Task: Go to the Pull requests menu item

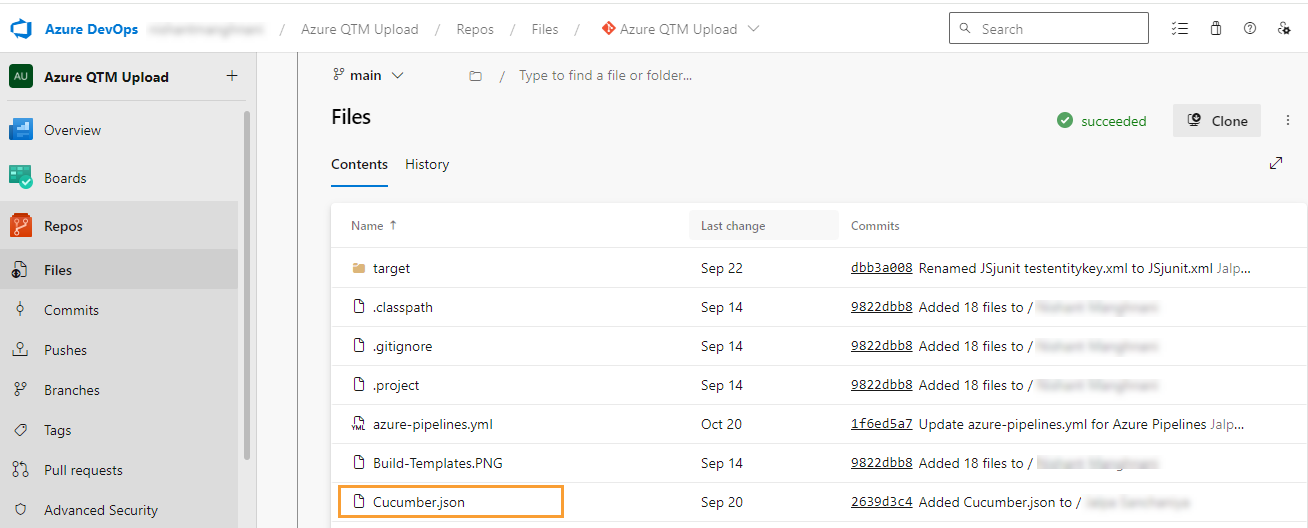Action: (83, 470)
